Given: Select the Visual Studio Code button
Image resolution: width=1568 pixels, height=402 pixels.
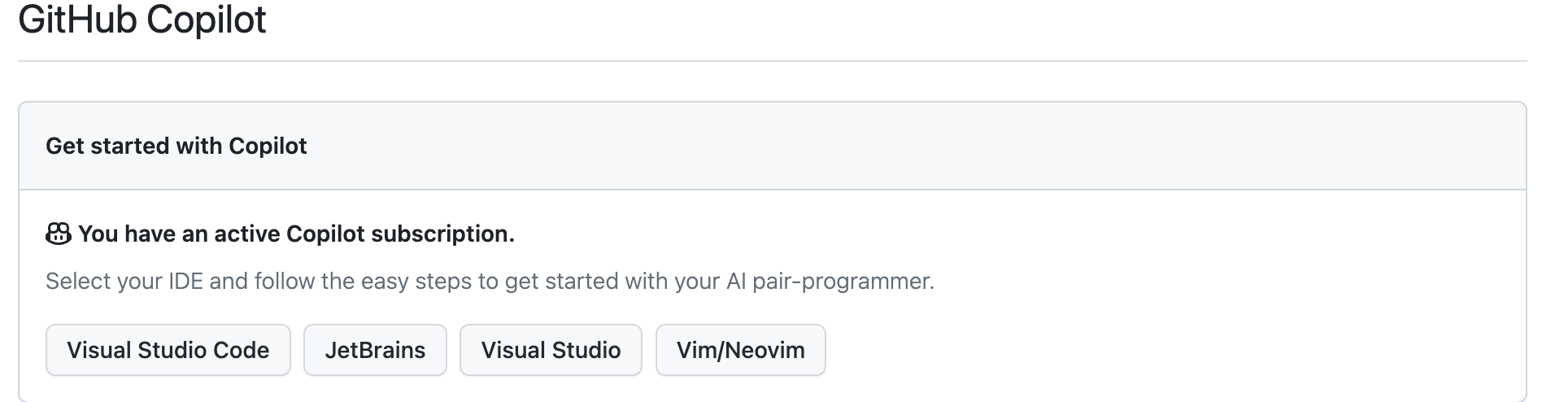Looking at the screenshot, I should click(168, 350).
